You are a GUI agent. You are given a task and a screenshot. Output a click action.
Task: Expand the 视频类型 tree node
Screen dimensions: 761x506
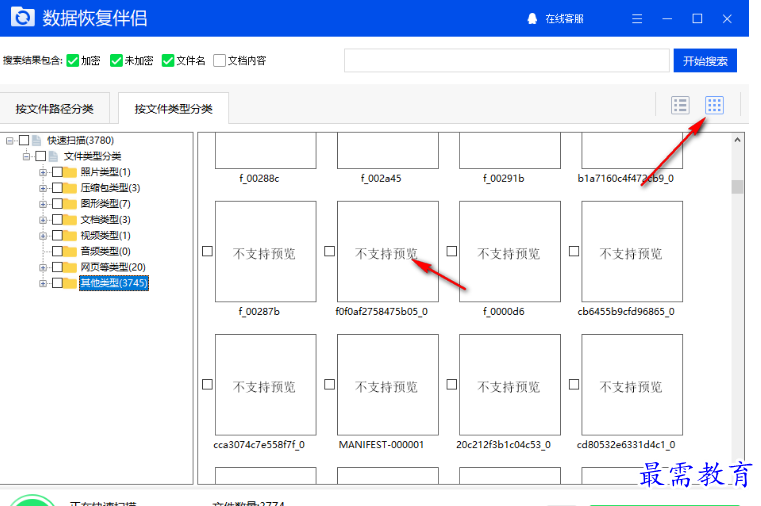[x=43, y=236]
